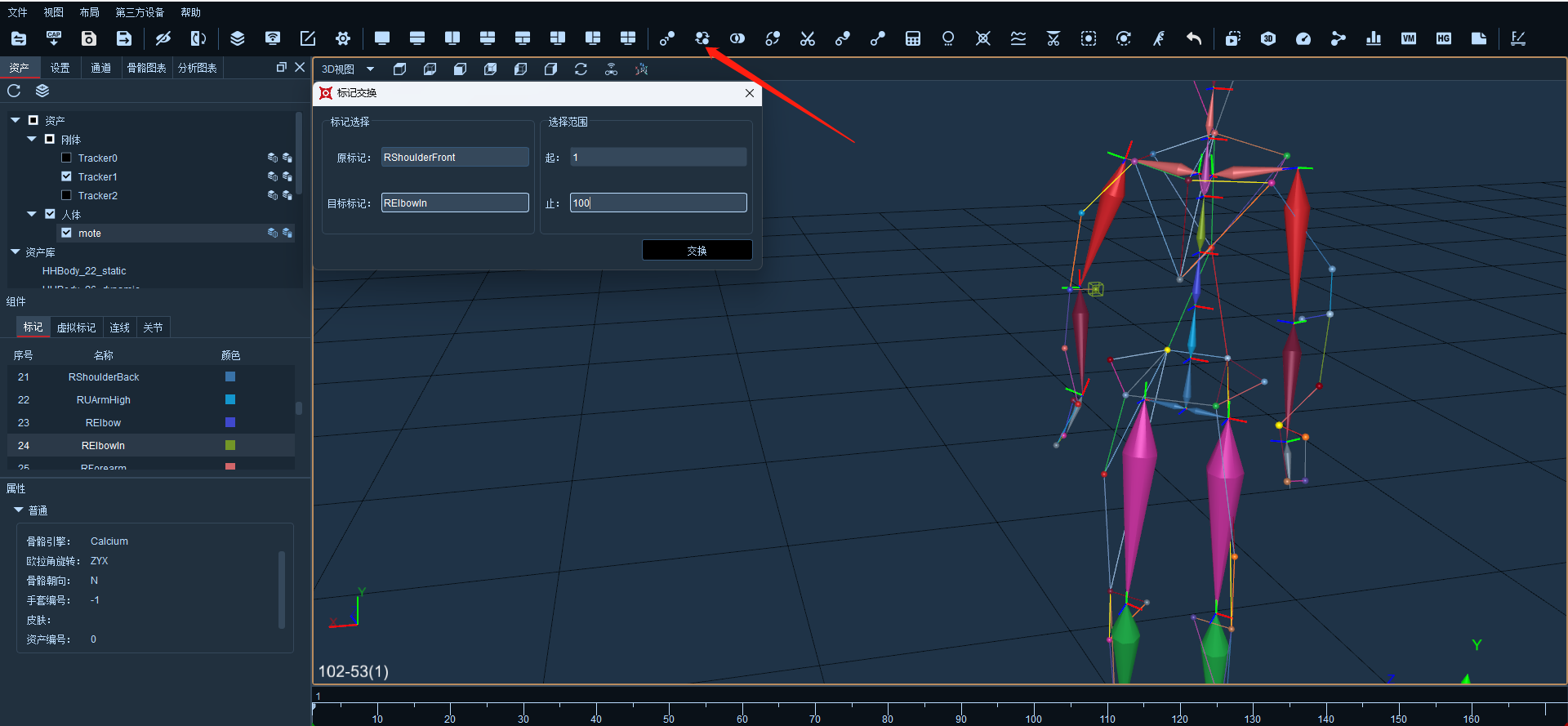Click the REIbowIn green color swatch

[230, 445]
